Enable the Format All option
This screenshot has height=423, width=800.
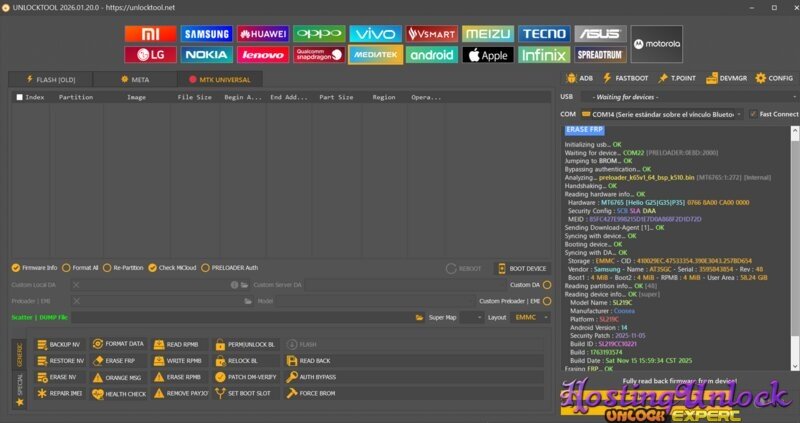point(66,268)
